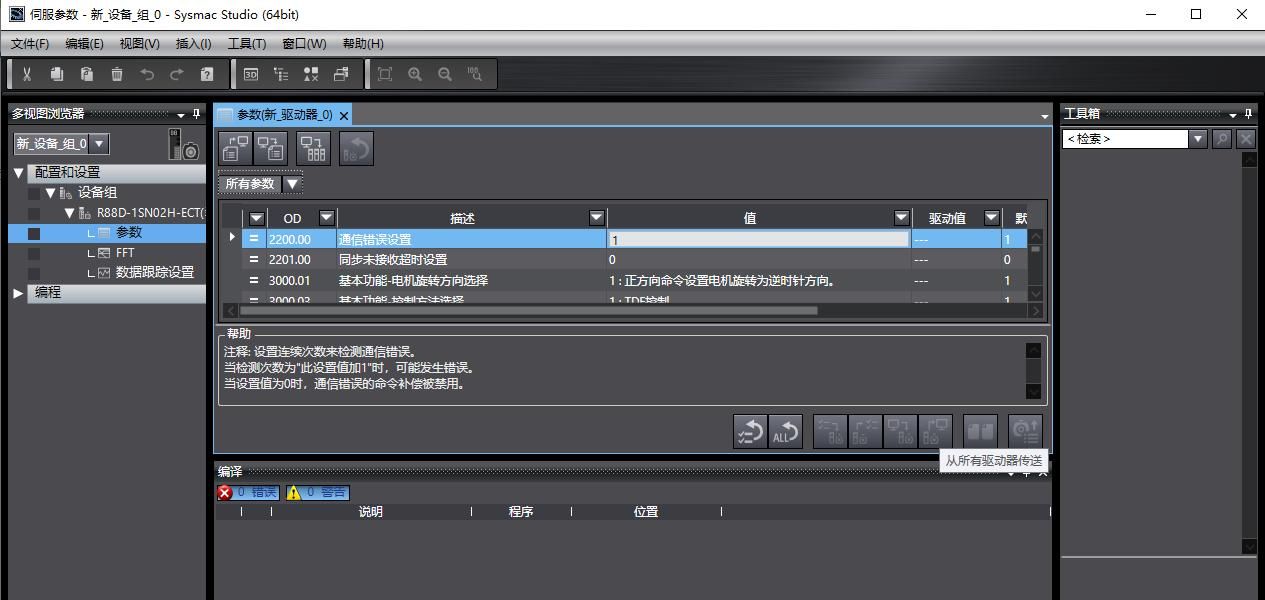The width and height of the screenshot is (1265, 600).
Task: Click the transfer selected to drive icon
Action: (830, 431)
